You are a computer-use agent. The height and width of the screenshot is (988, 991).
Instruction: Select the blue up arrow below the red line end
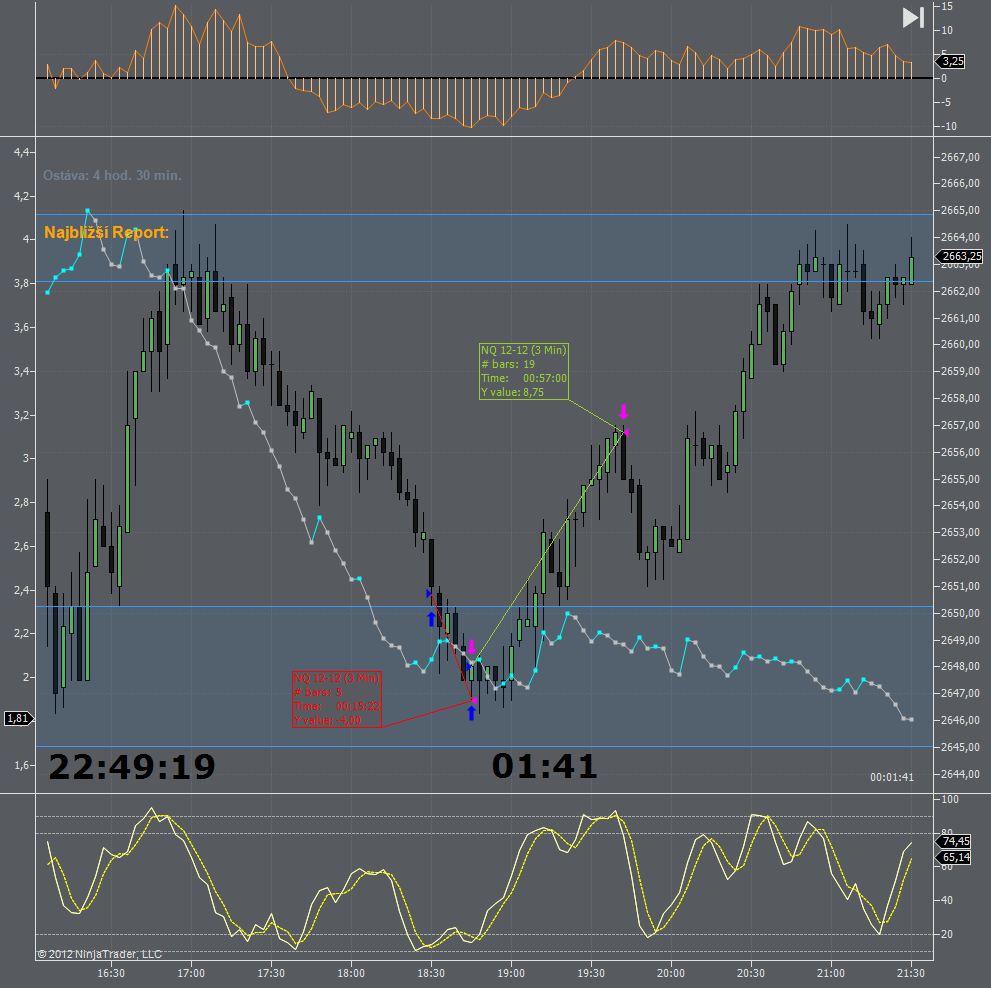471,712
